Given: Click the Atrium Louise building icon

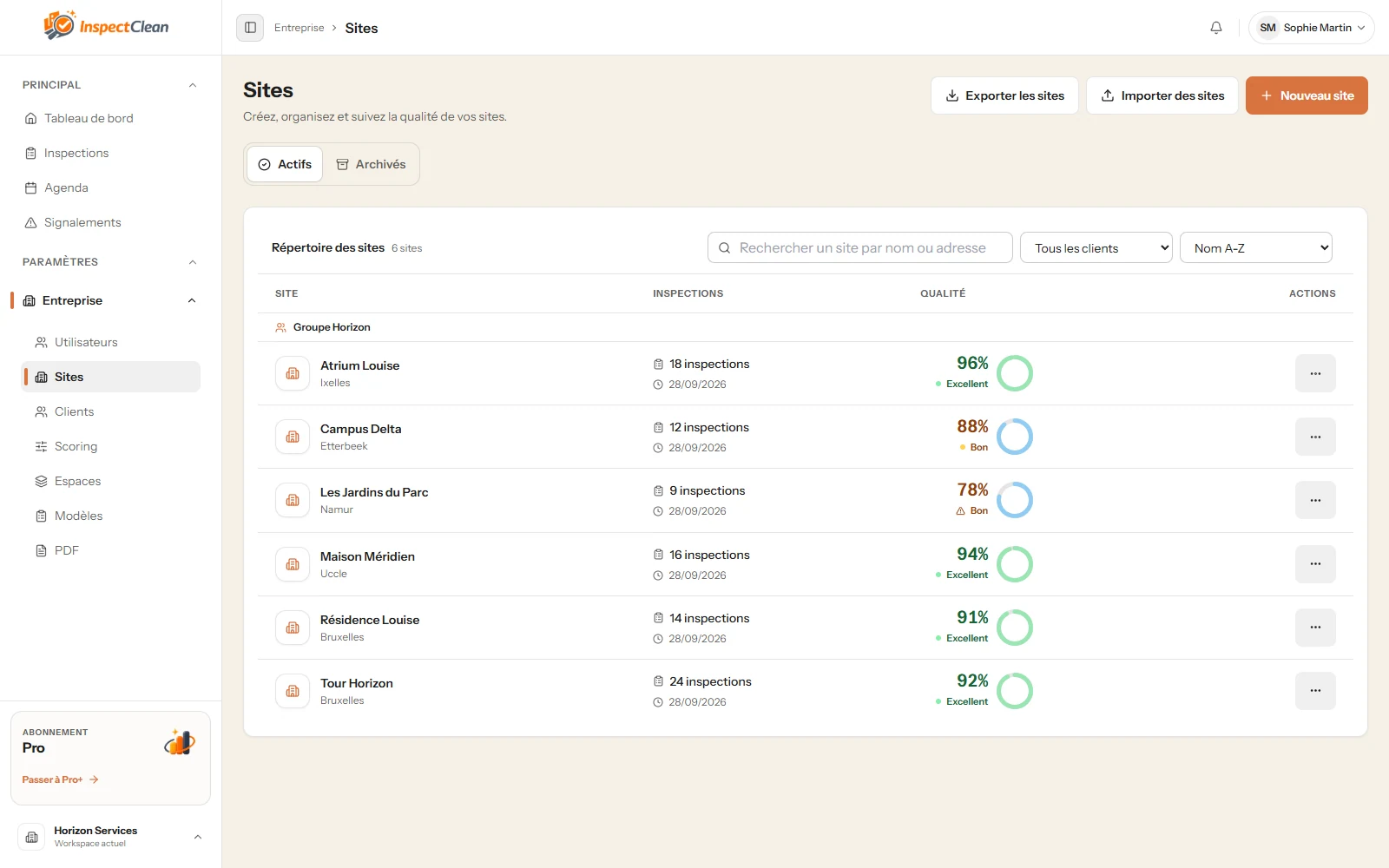Looking at the screenshot, I should 293,373.
